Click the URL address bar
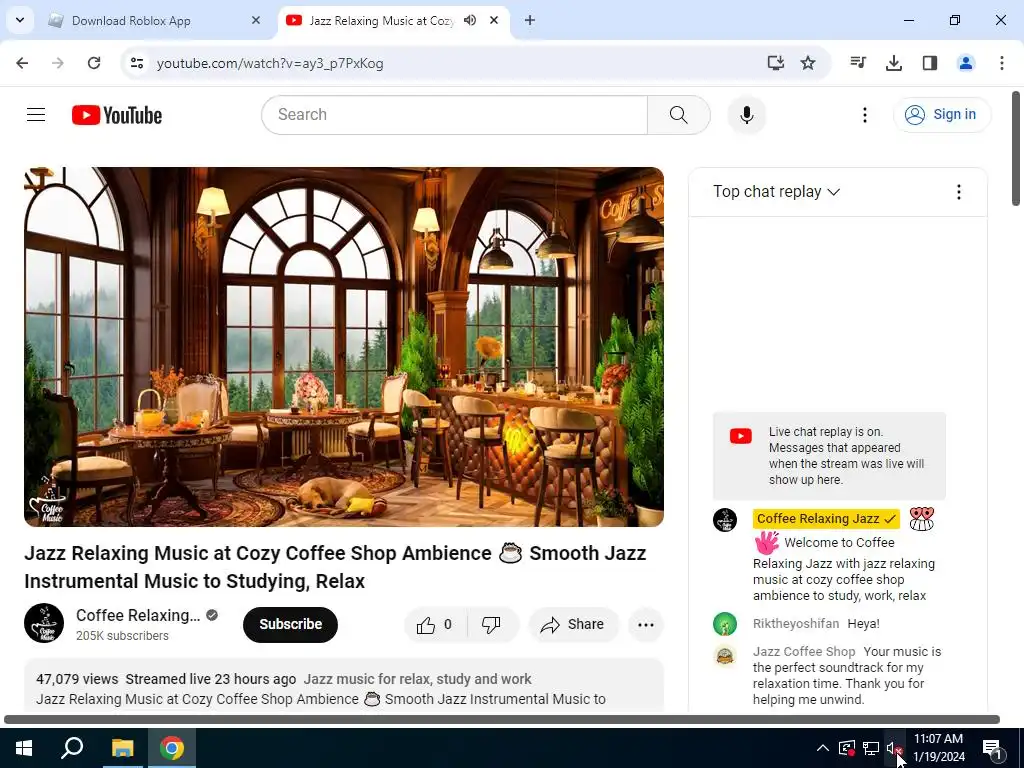 tap(457, 63)
